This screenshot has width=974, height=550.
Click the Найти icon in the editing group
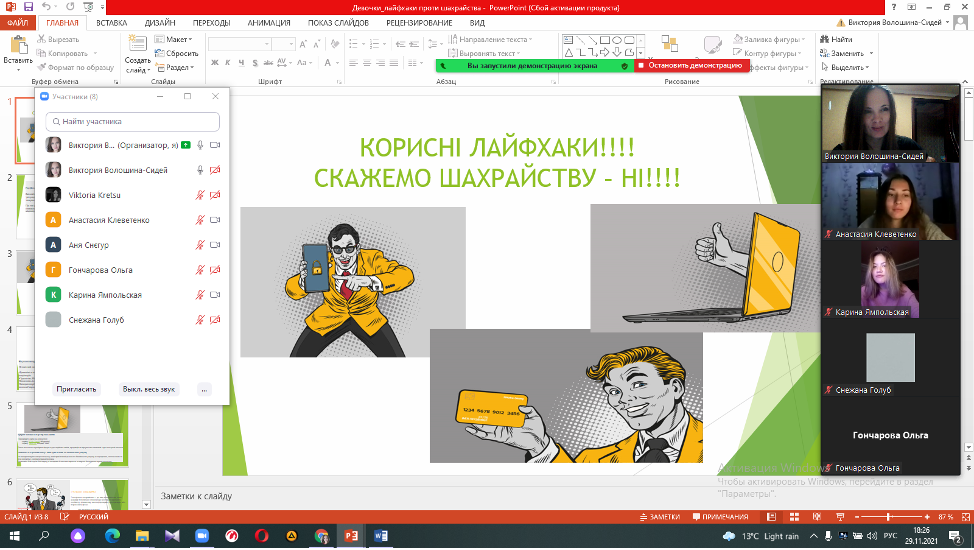pyautogui.click(x=825, y=39)
